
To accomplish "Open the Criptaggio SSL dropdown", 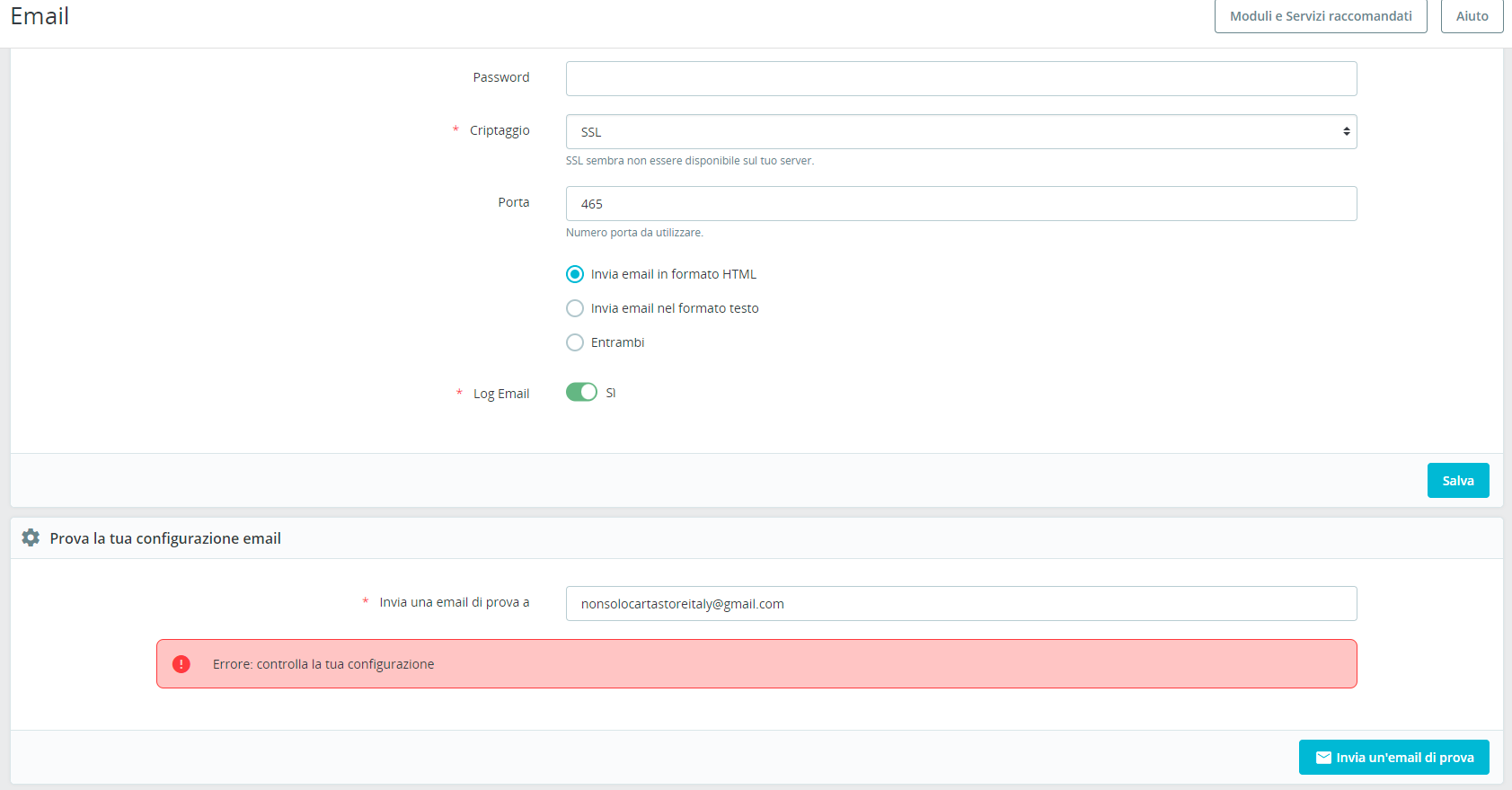I will 961,132.
